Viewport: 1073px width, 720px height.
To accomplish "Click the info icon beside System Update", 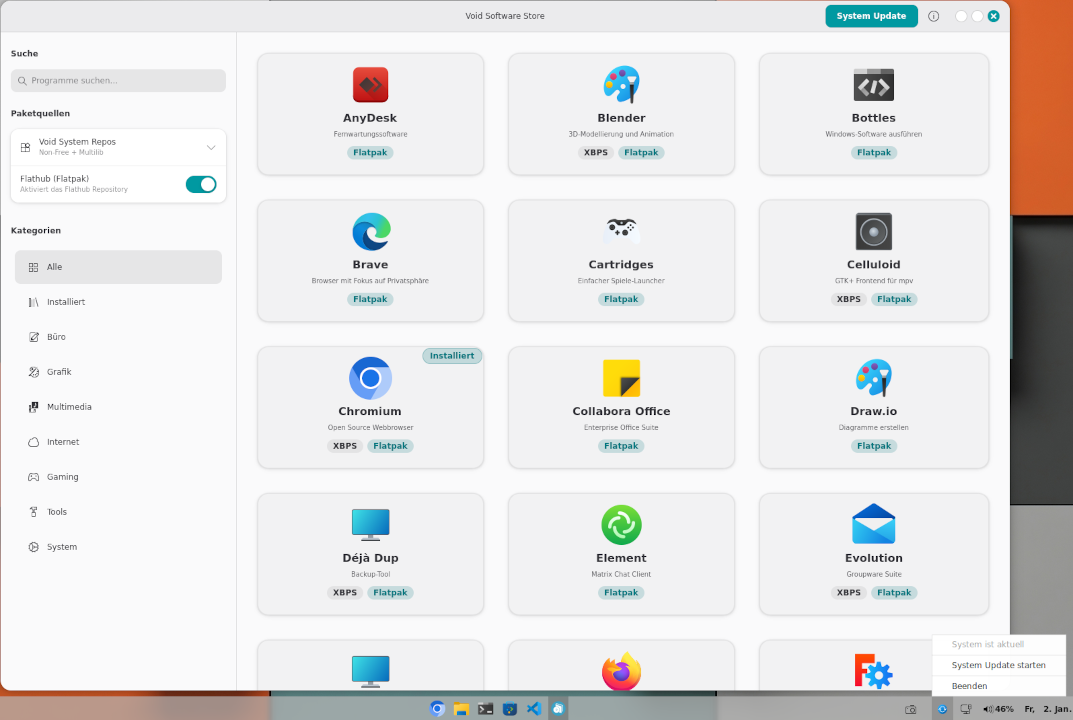I will point(933,16).
